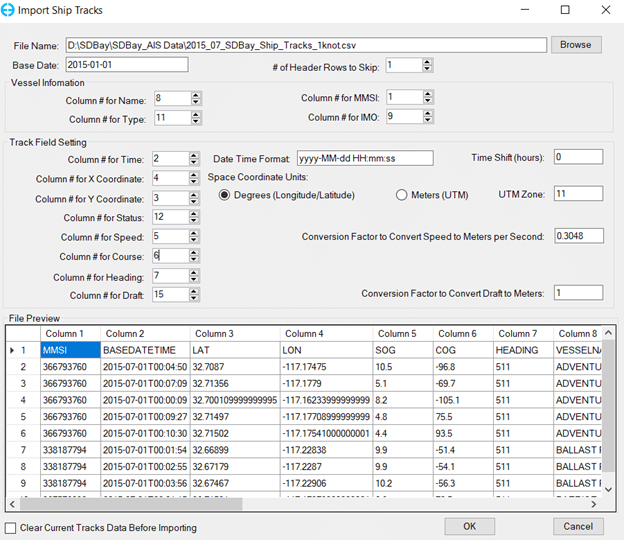This screenshot has height=540, width=624.
Task: Decrease the Column # for Draft value
Action: [196, 299]
